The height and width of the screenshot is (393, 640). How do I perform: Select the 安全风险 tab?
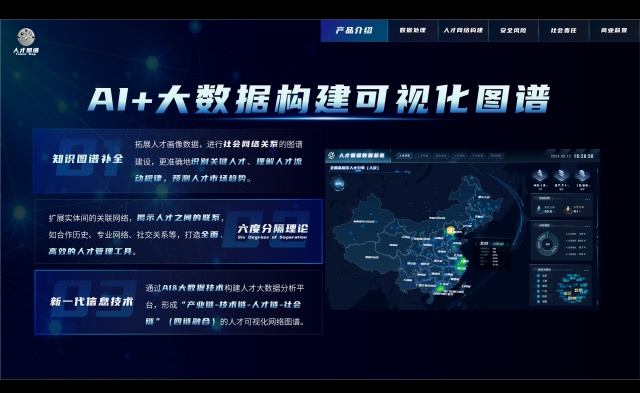(513, 31)
